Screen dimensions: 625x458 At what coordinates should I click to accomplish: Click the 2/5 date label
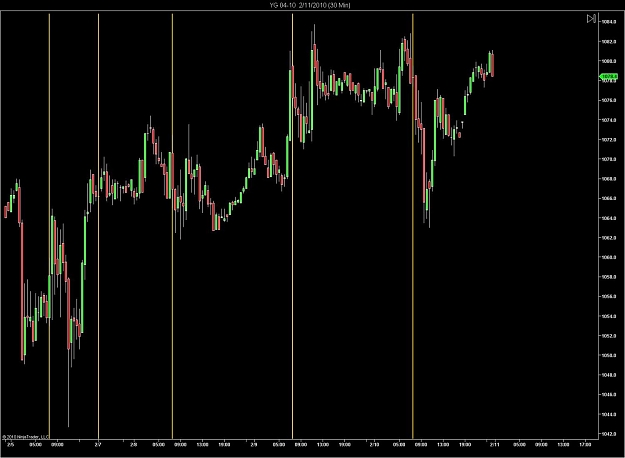coord(10,444)
